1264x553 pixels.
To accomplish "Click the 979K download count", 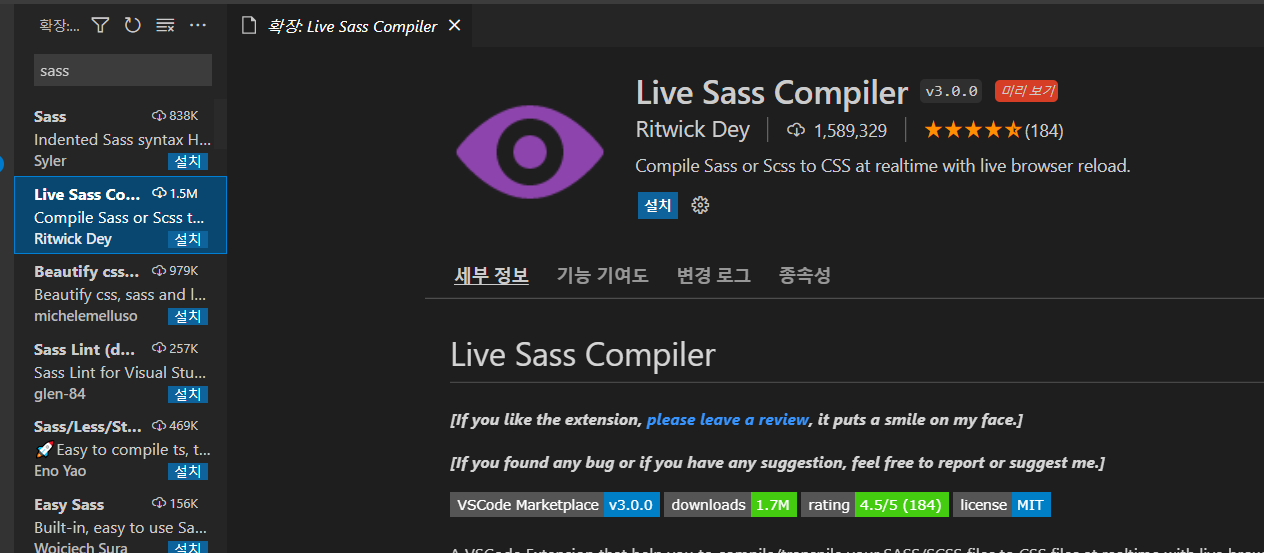I will point(175,271).
